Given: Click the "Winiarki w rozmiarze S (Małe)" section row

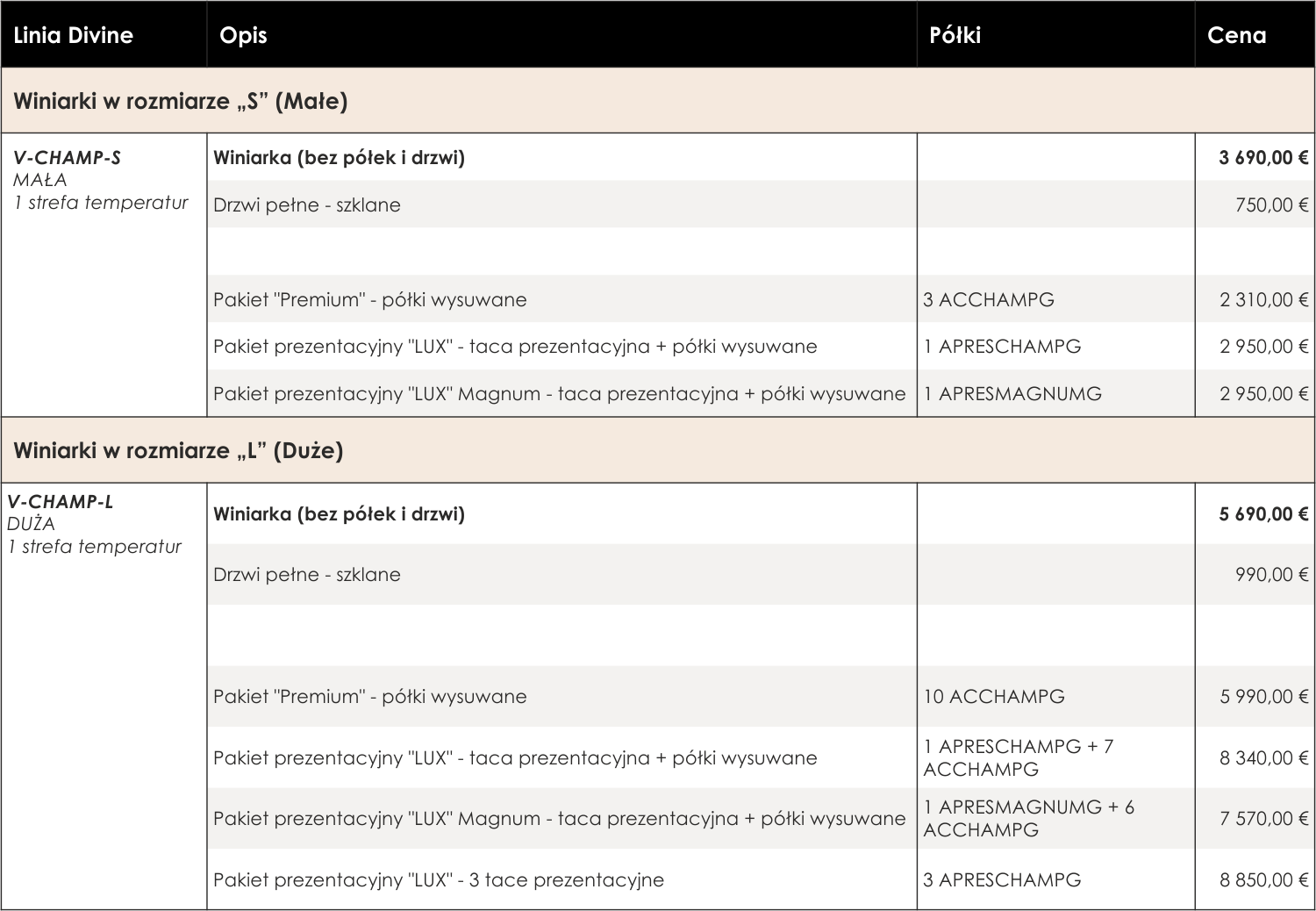Looking at the screenshot, I should (181, 101).
